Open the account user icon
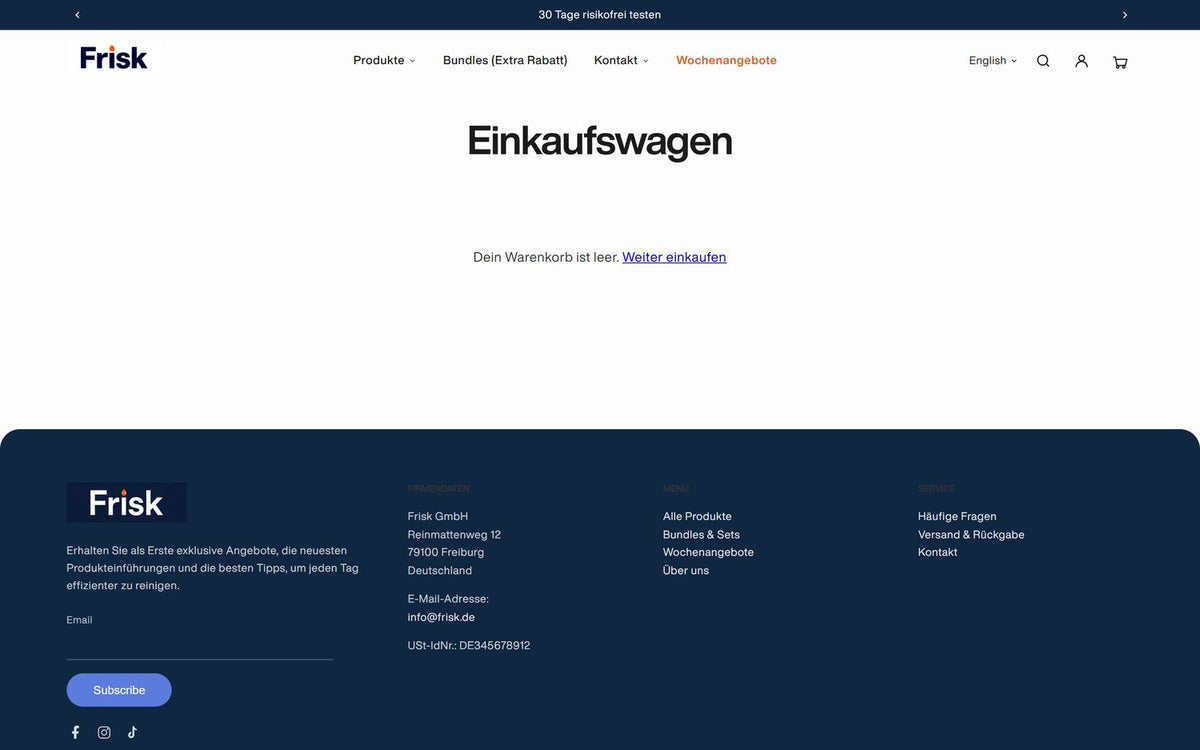 pos(1081,61)
